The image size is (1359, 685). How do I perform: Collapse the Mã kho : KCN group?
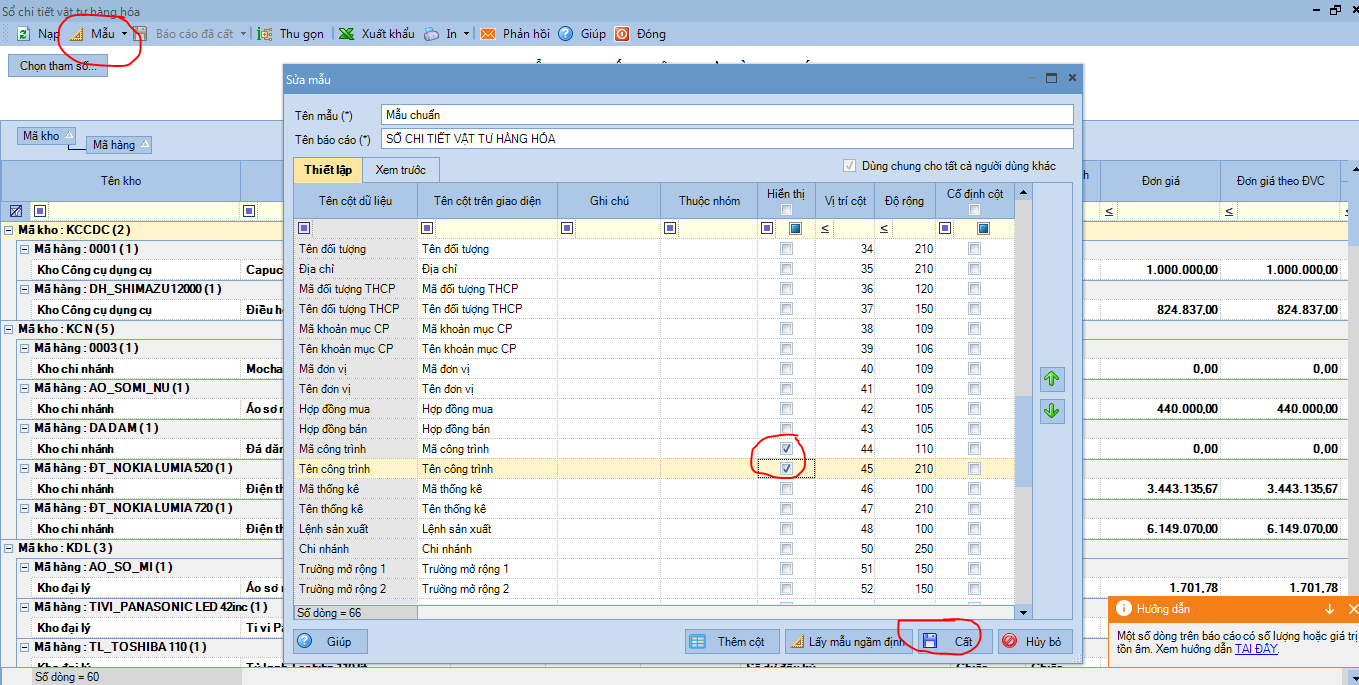click(9, 329)
